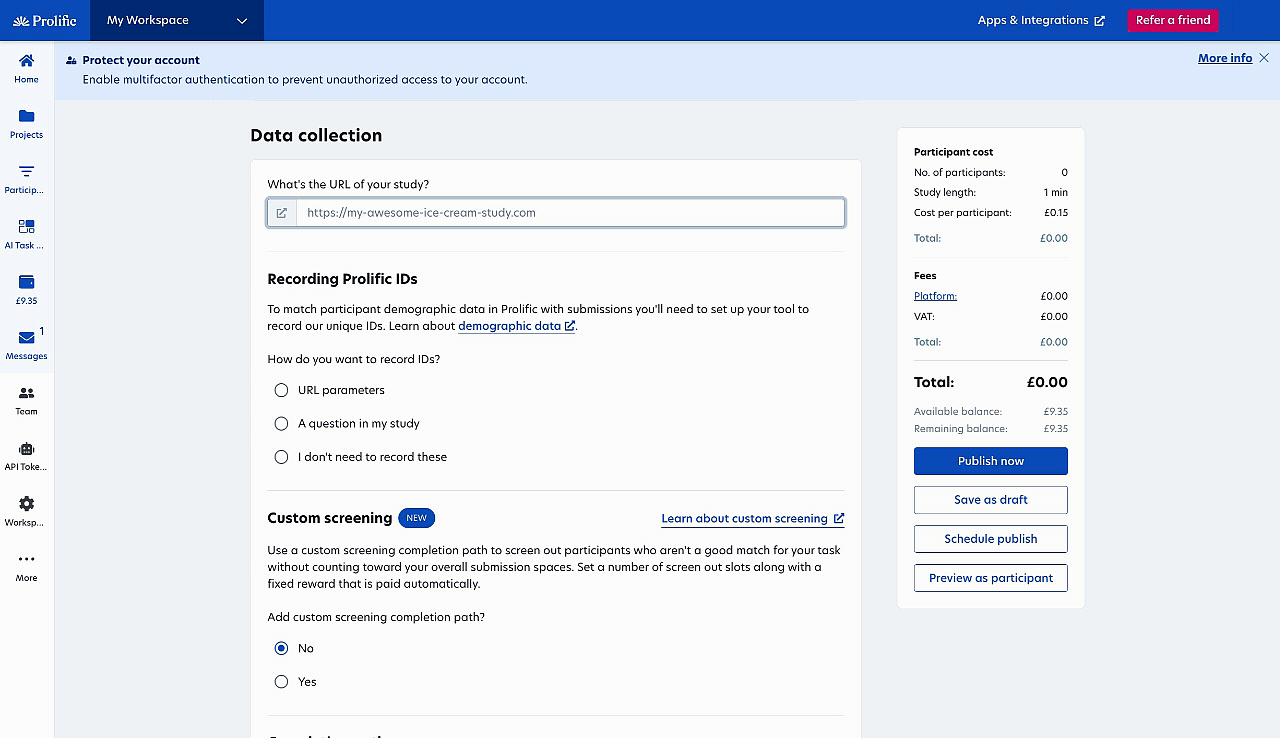The image size is (1280, 738).
Task: Click the Recording Prolific IDs heading
Action: click(x=342, y=279)
